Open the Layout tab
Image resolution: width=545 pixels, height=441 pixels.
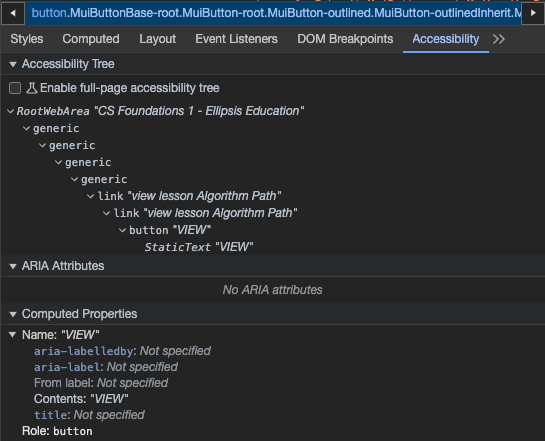(157, 39)
